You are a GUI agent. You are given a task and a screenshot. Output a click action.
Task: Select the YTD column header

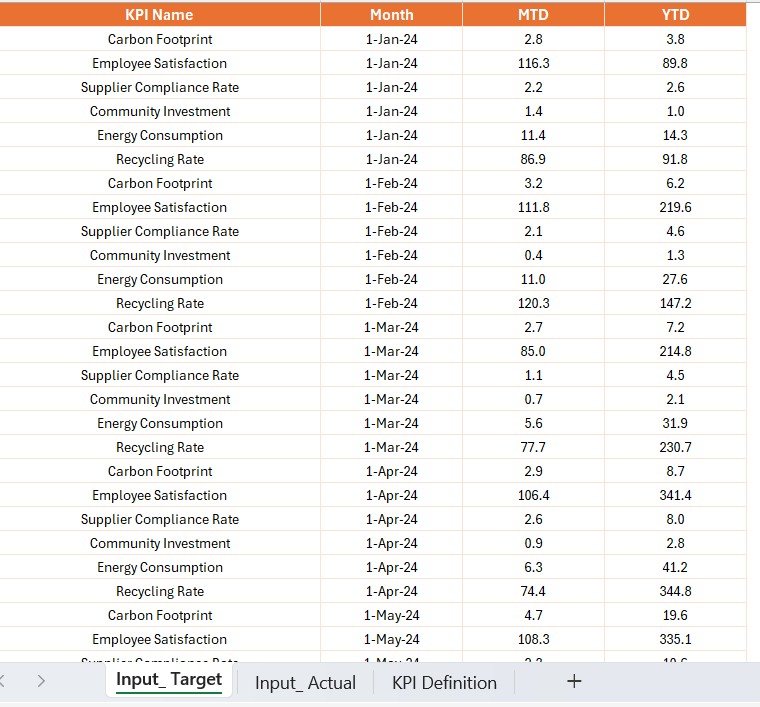675,15
